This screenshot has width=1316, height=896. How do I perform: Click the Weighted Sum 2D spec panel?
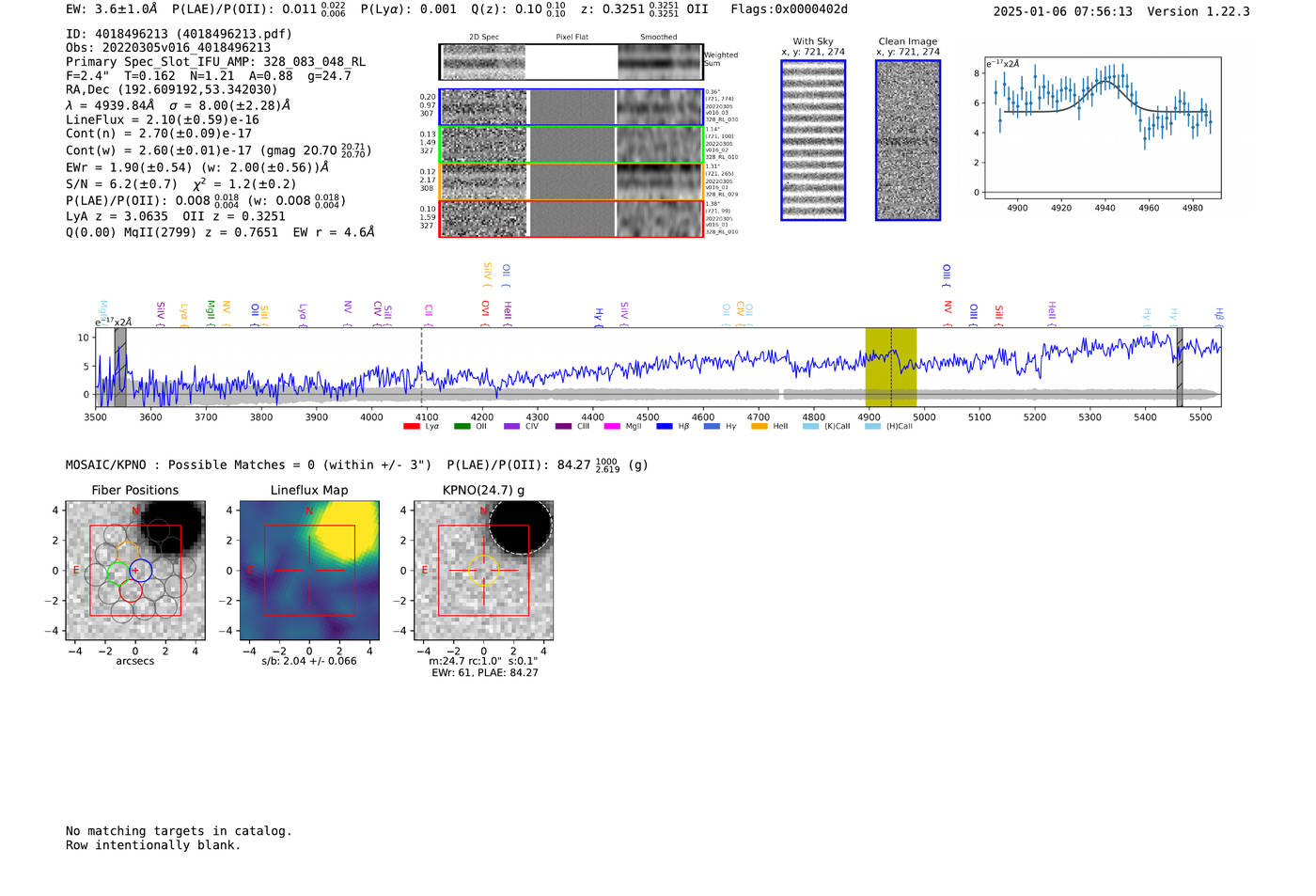(x=572, y=62)
